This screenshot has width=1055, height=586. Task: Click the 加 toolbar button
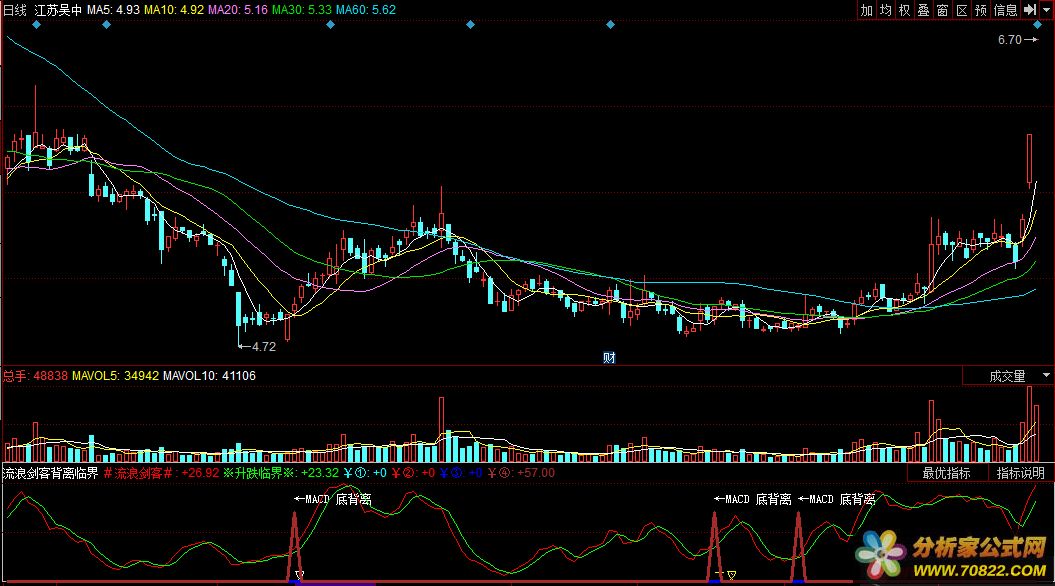coord(867,10)
